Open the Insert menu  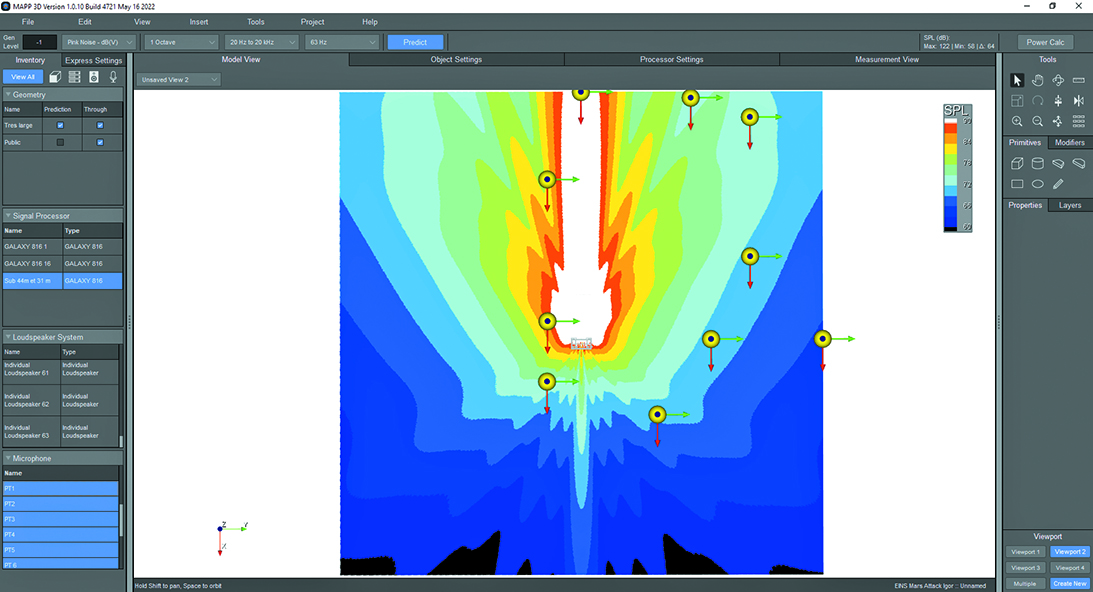tap(199, 22)
